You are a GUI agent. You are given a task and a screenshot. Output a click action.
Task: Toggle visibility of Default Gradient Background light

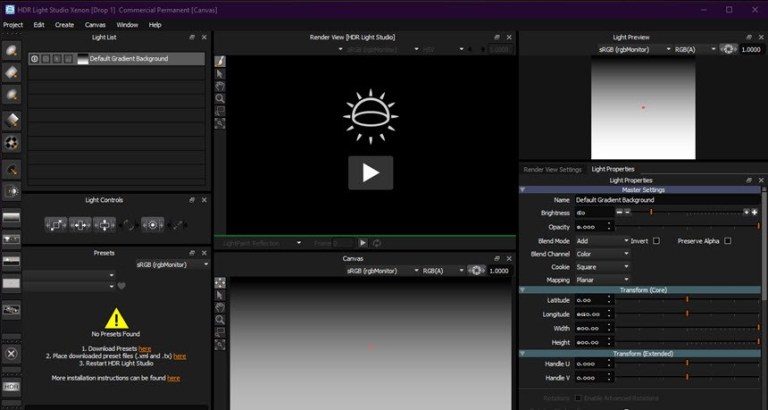34,59
